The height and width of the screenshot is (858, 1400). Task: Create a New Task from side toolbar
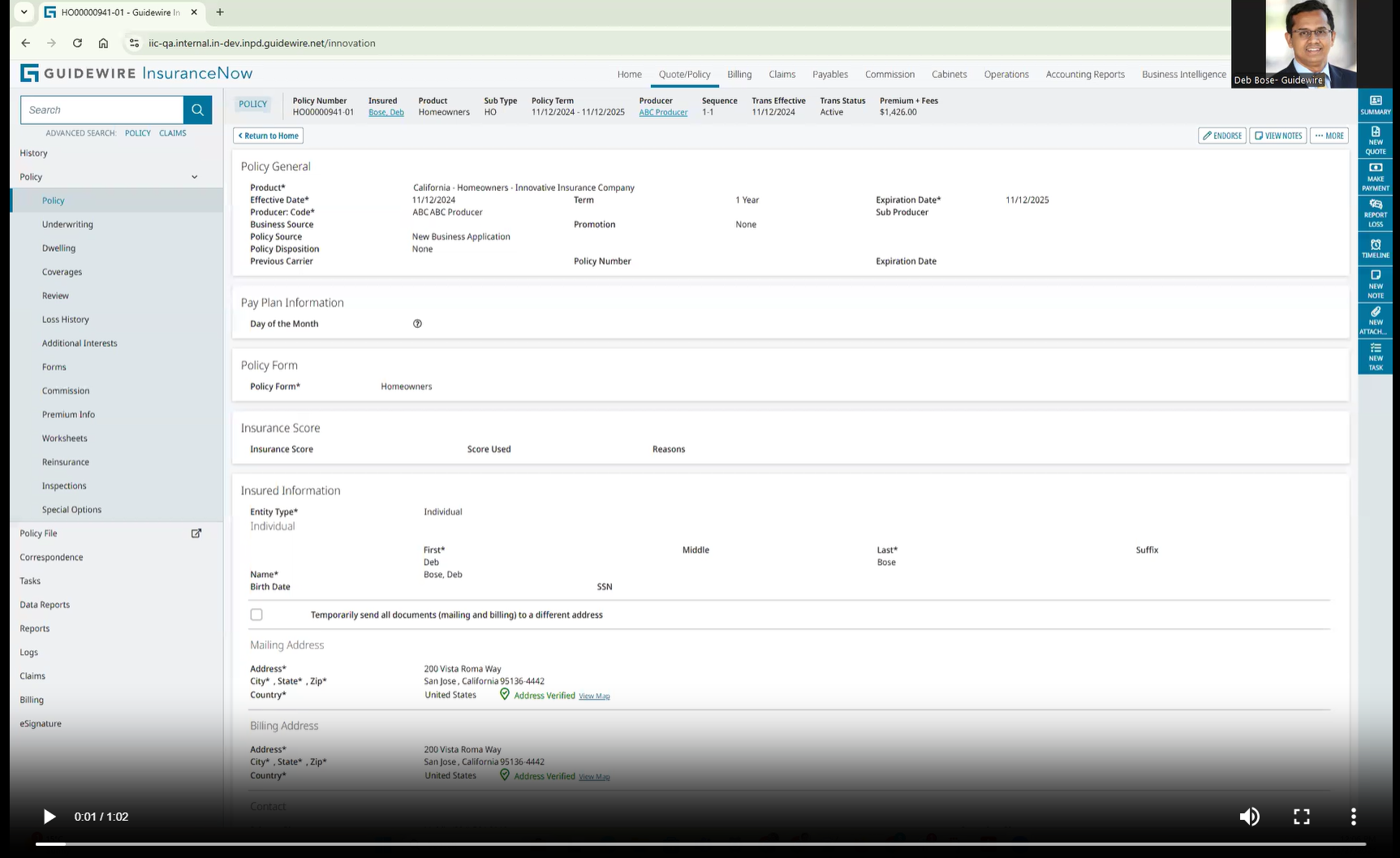pos(1375,357)
